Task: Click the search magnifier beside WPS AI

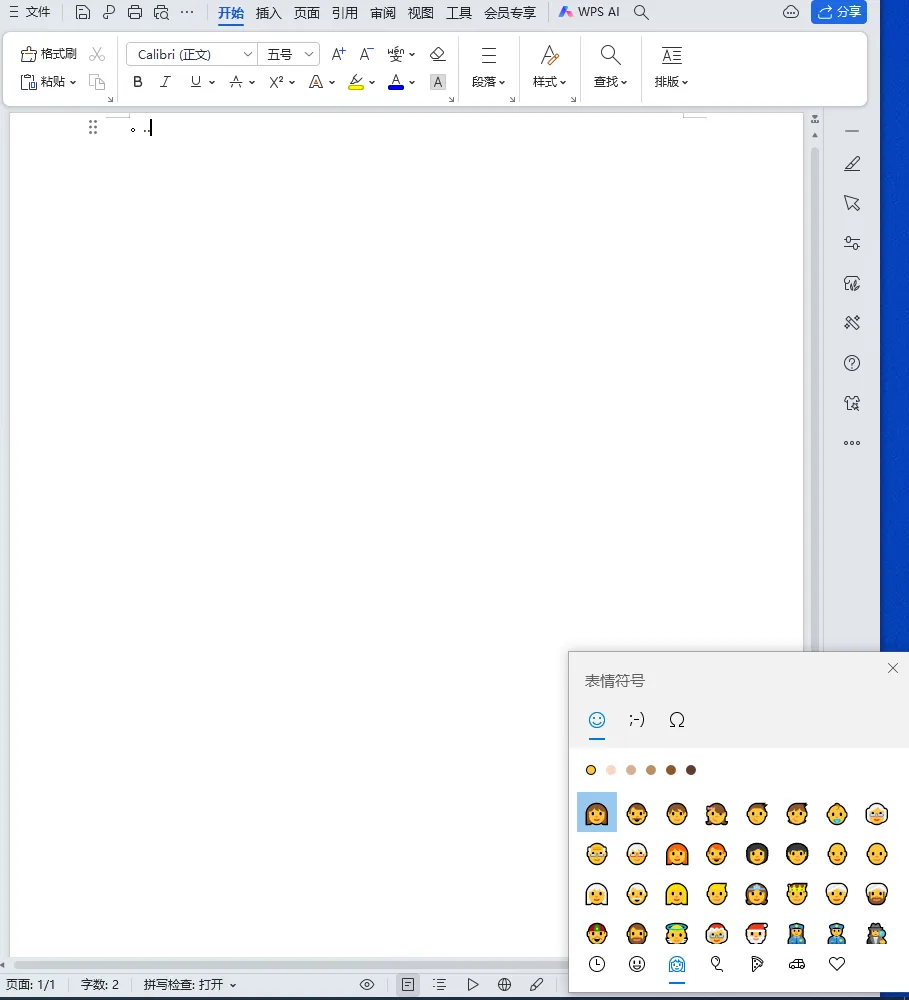Action: [642, 12]
